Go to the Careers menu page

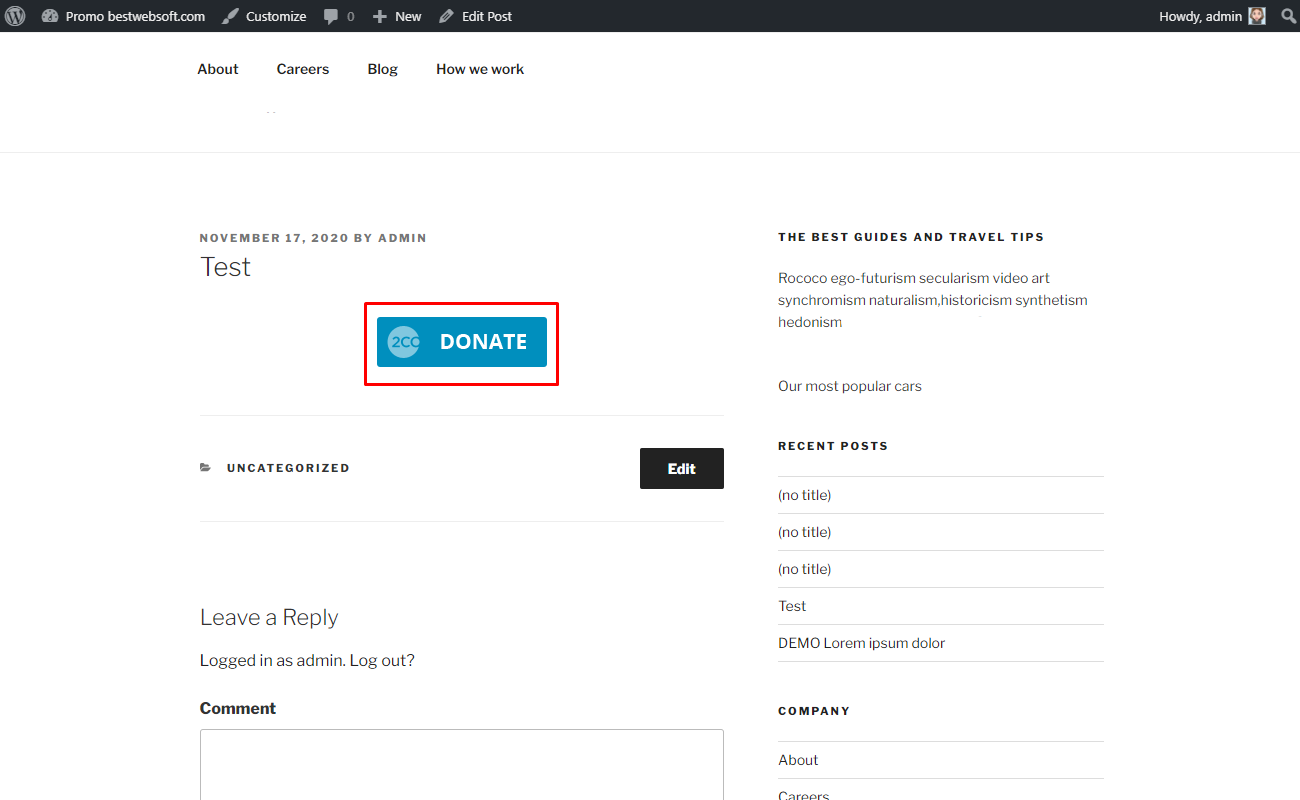pos(303,69)
